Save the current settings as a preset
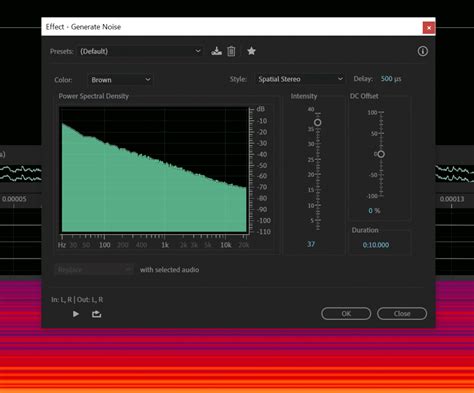The image size is (474, 393). pyautogui.click(x=216, y=51)
